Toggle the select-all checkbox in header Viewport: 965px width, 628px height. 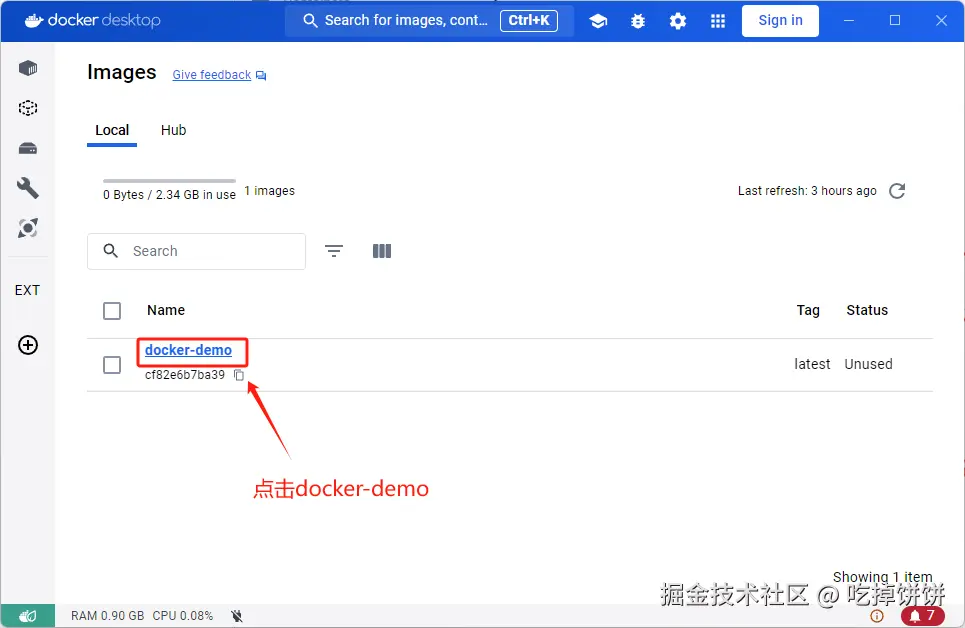coord(112,311)
